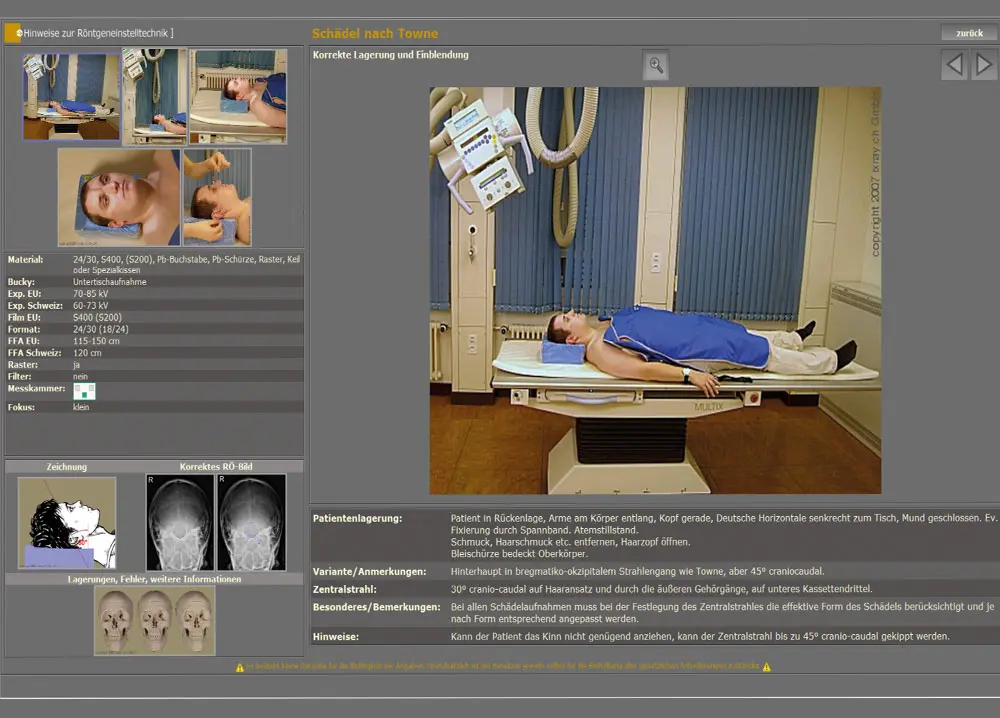The height and width of the screenshot is (718, 1000).
Task: Click the zurück button
Action: (x=968, y=33)
